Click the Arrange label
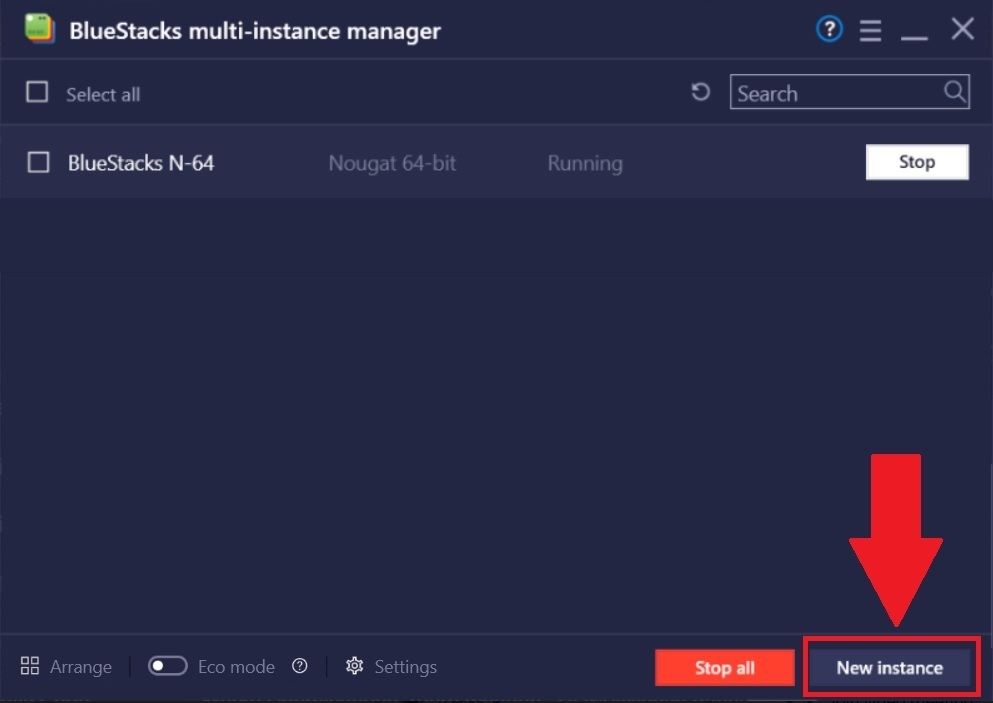This screenshot has height=703, width=993. 81,666
